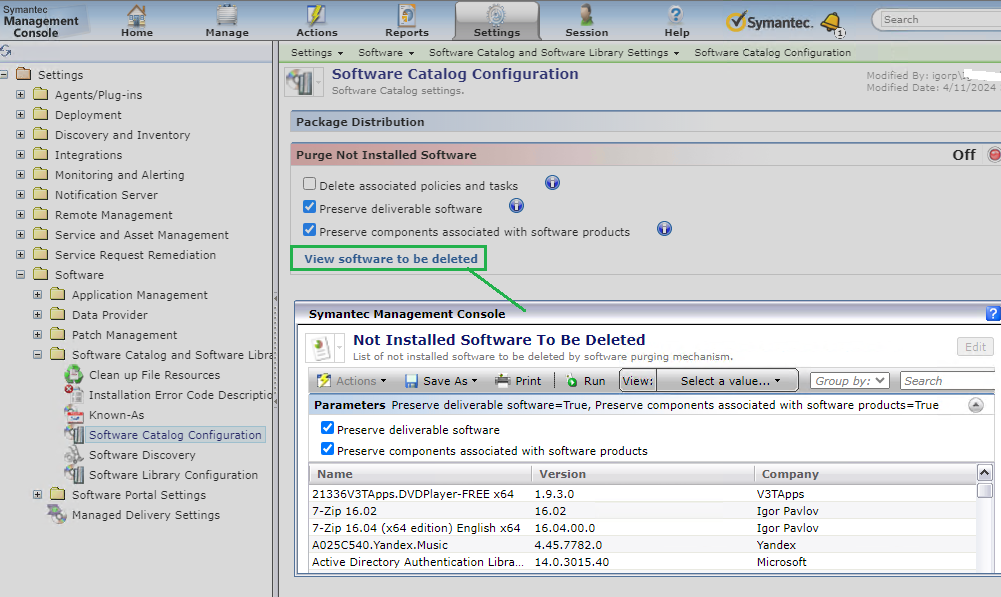Select Managed Delivery Settings tree item

pos(146,515)
